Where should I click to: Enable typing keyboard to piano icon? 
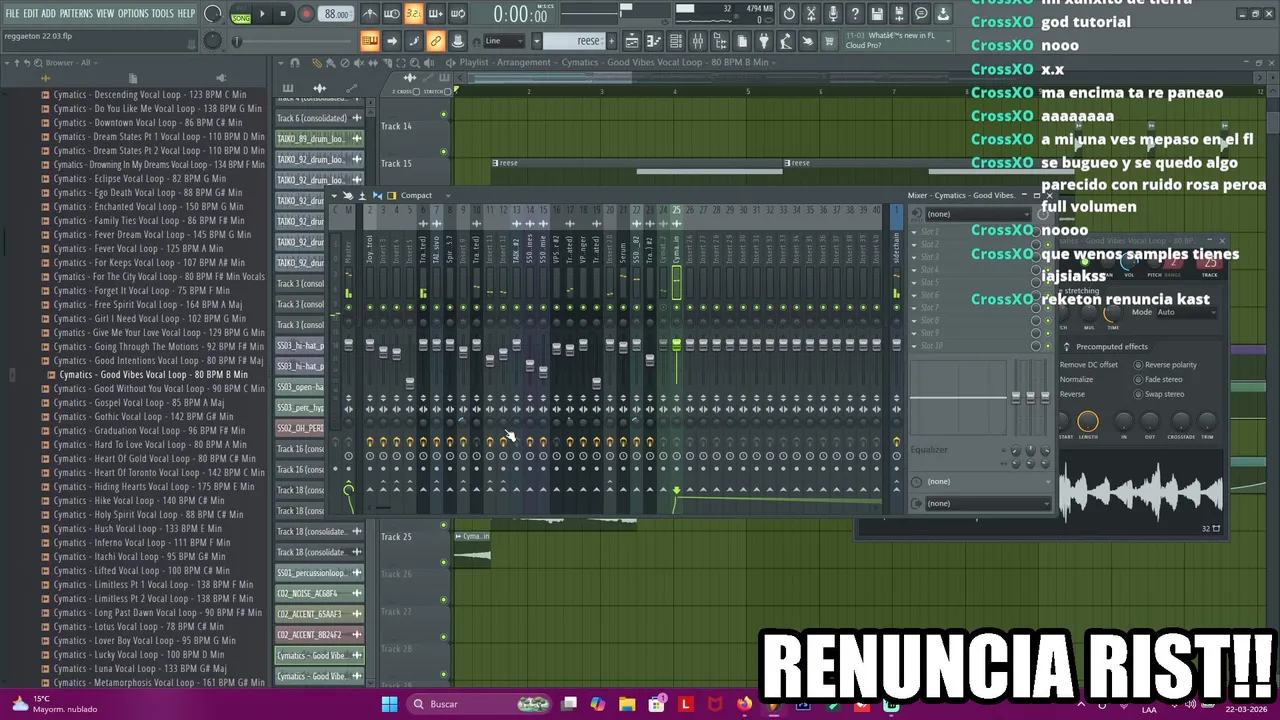tap(370, 41)
